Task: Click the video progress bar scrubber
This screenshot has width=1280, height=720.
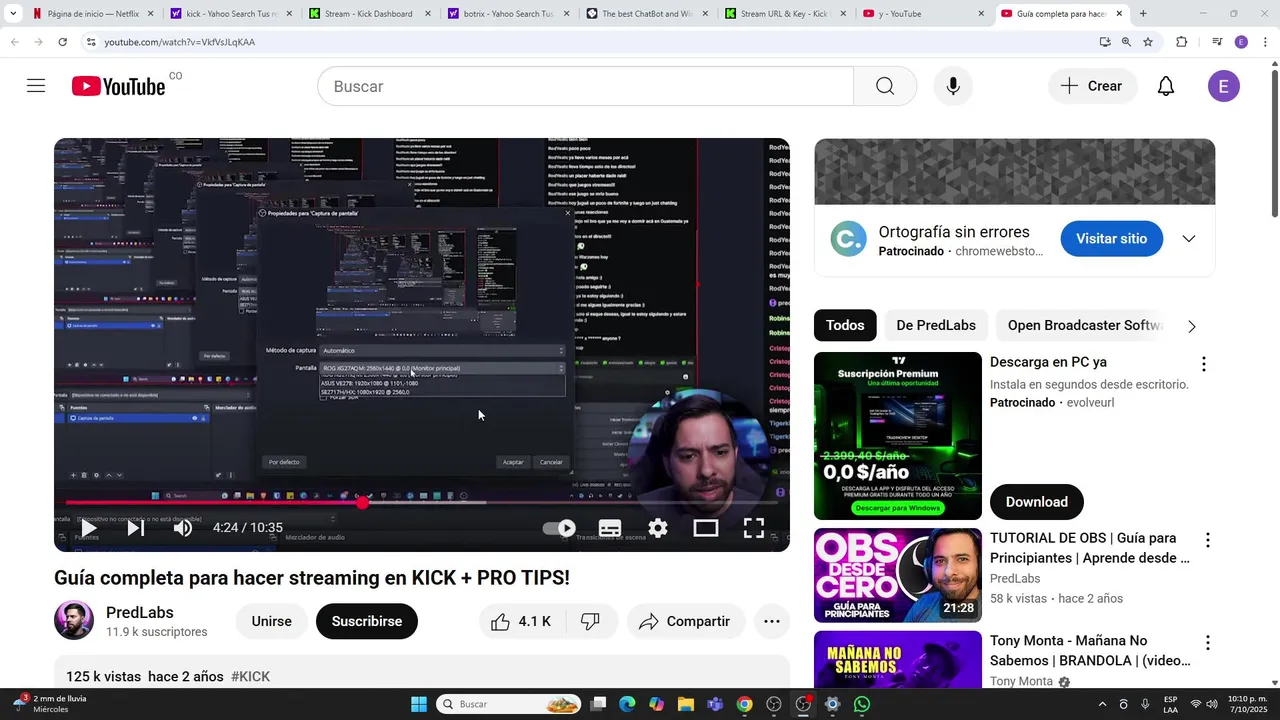Action: coord(362,502)
